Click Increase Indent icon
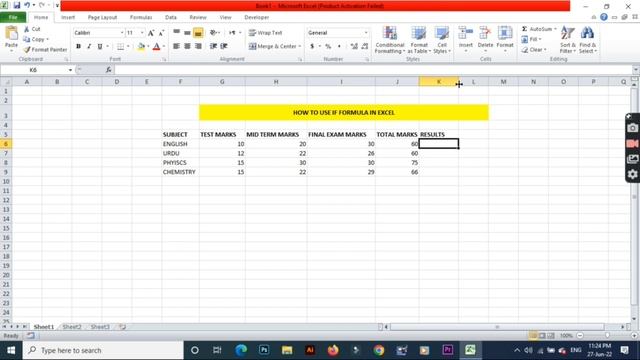The height and width of the screenshot is (360, 640). tap(224, 46)
